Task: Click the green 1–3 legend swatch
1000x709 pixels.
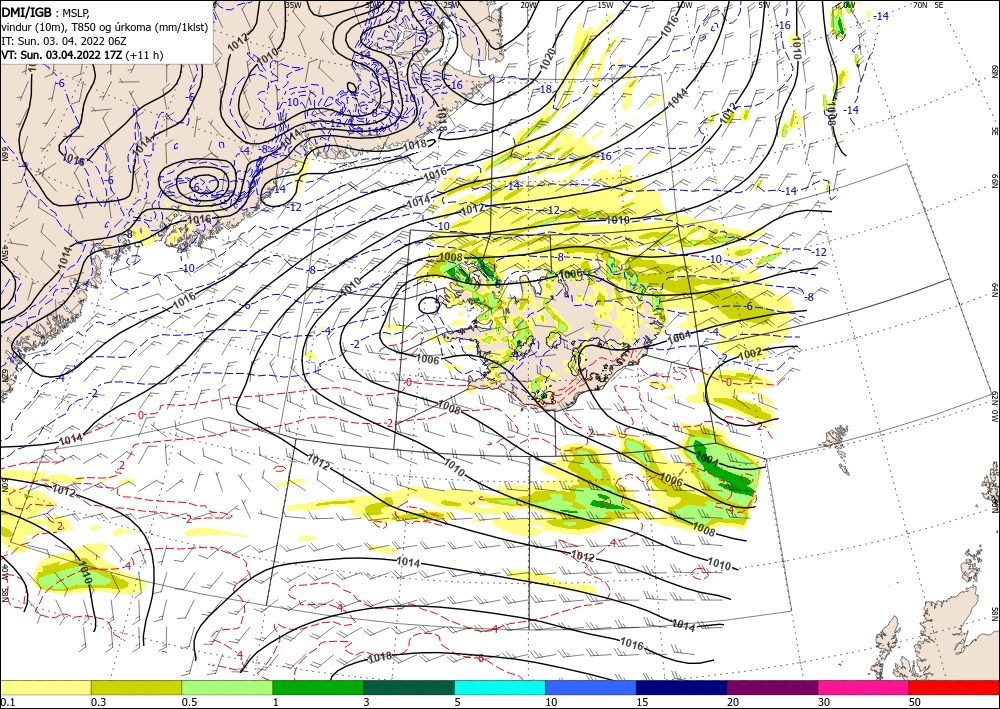Action: (x=318, y=687)
